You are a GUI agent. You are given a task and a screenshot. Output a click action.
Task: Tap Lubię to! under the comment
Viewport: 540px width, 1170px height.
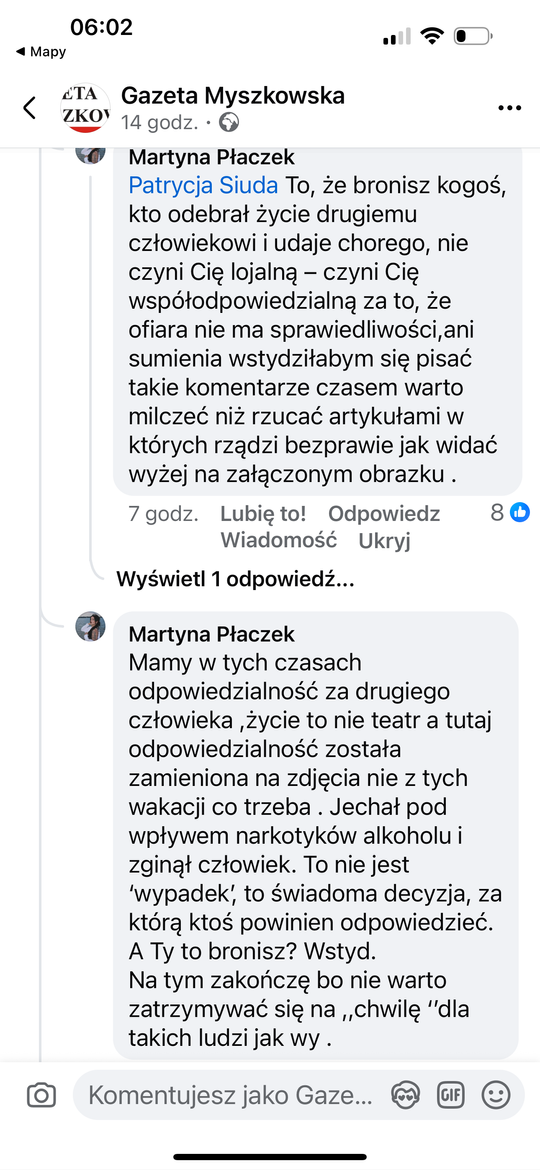coord(263,513)
